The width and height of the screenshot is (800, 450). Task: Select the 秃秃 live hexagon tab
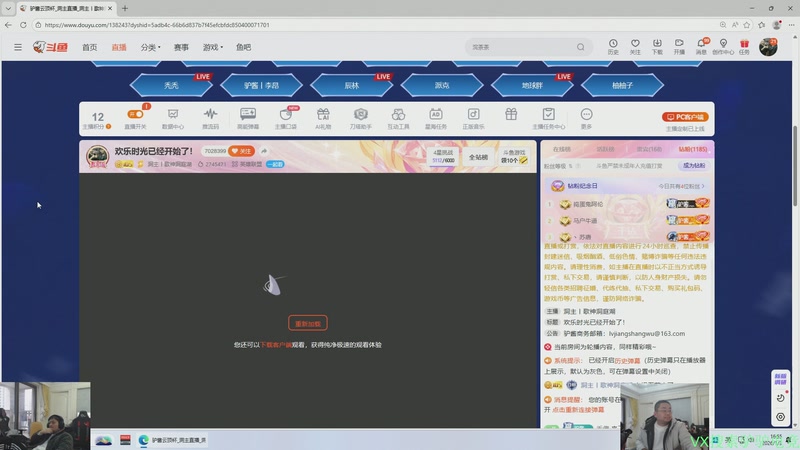[171, 85]
